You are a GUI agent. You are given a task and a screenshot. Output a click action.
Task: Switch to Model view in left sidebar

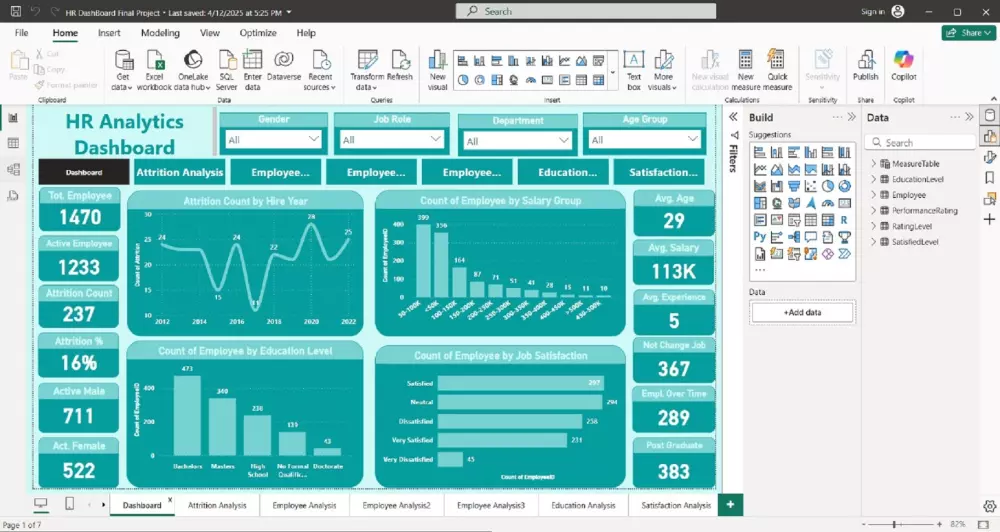13,170
